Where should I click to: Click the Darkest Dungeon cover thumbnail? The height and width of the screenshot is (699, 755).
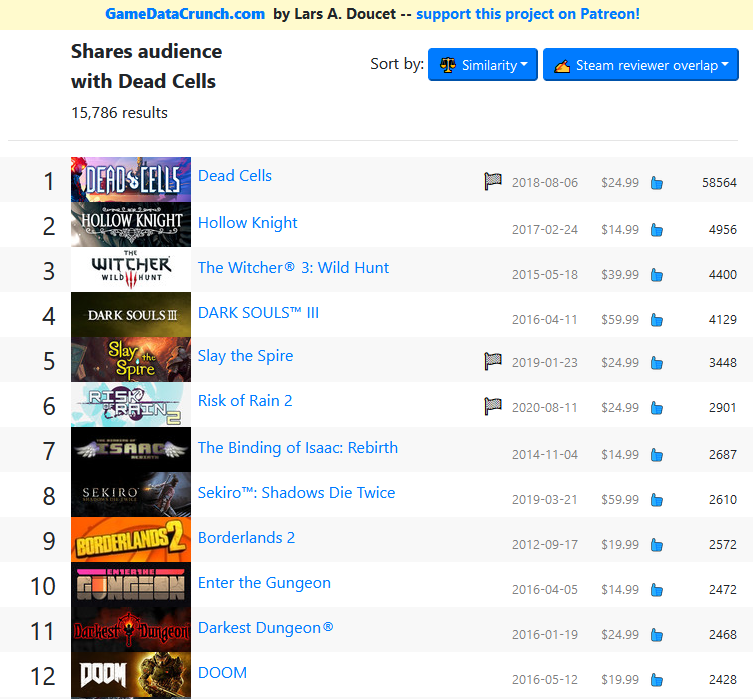coord(131,630)
